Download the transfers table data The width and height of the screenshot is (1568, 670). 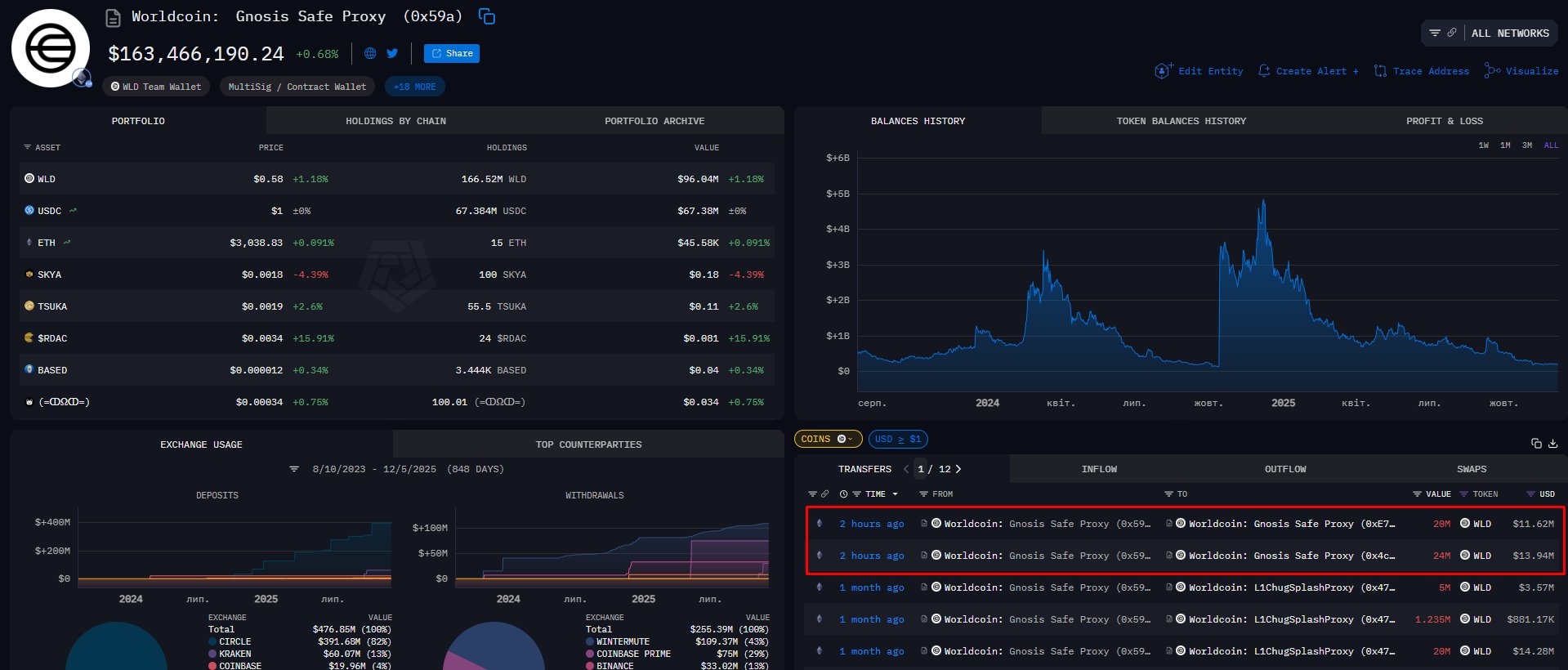tap(1552, 443)
